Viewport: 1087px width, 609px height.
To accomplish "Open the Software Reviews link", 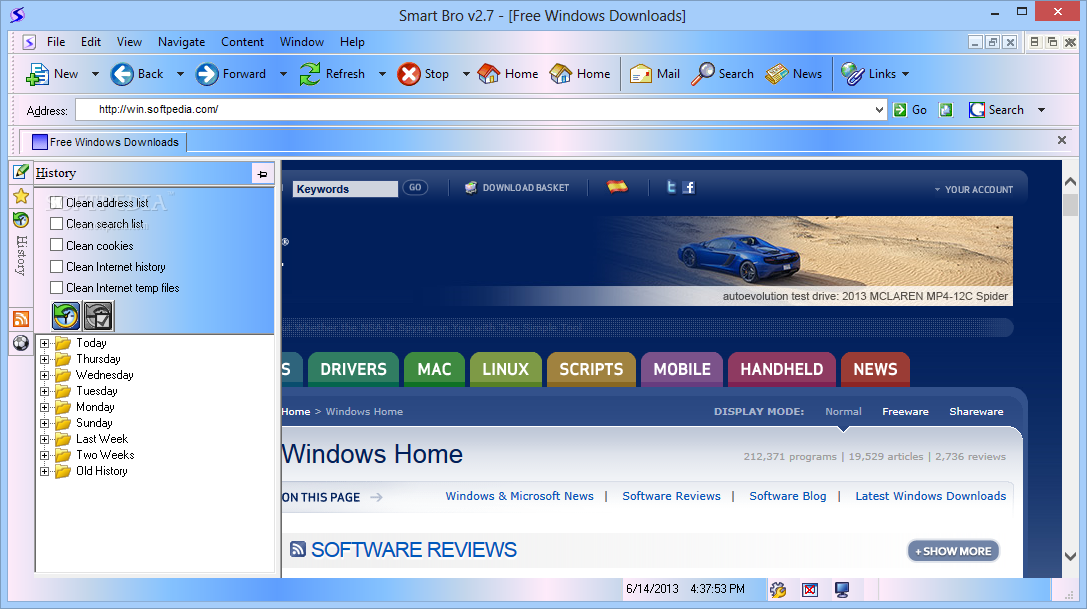I will click(671, 496).
